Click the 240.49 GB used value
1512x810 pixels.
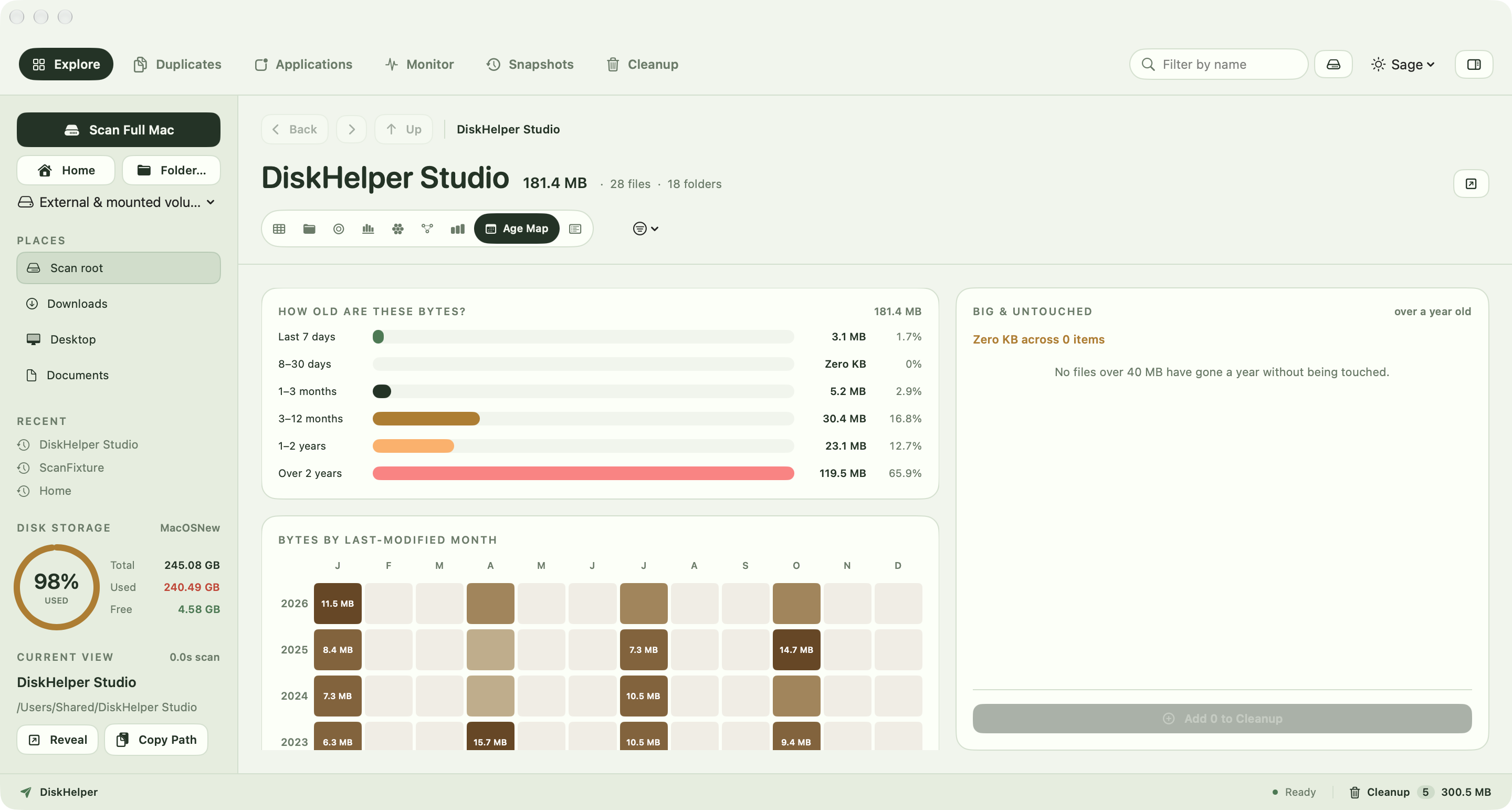[191, 587]
